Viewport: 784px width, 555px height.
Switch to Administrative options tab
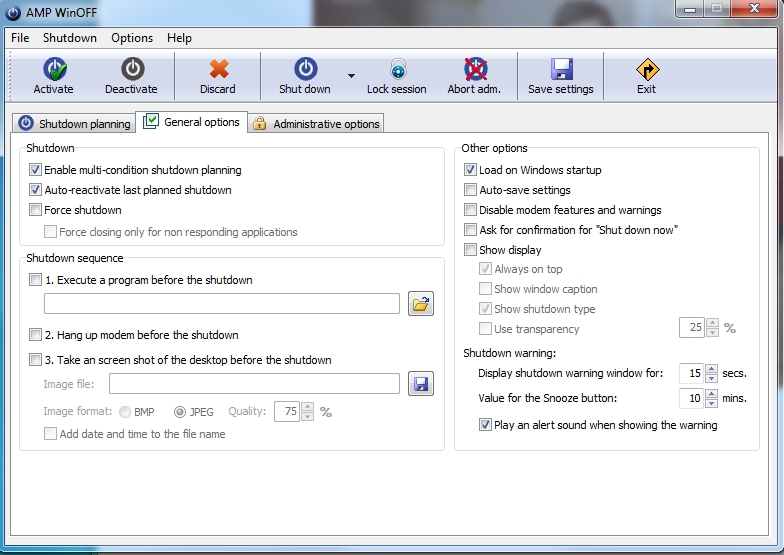[316, 124]
